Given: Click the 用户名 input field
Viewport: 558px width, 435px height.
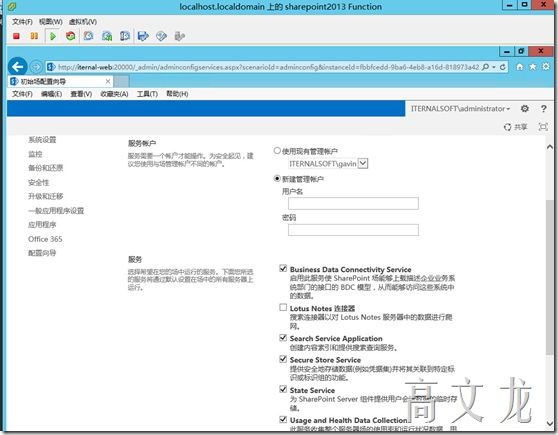Looking at the screenshot, I should click(x=353, y=203).
